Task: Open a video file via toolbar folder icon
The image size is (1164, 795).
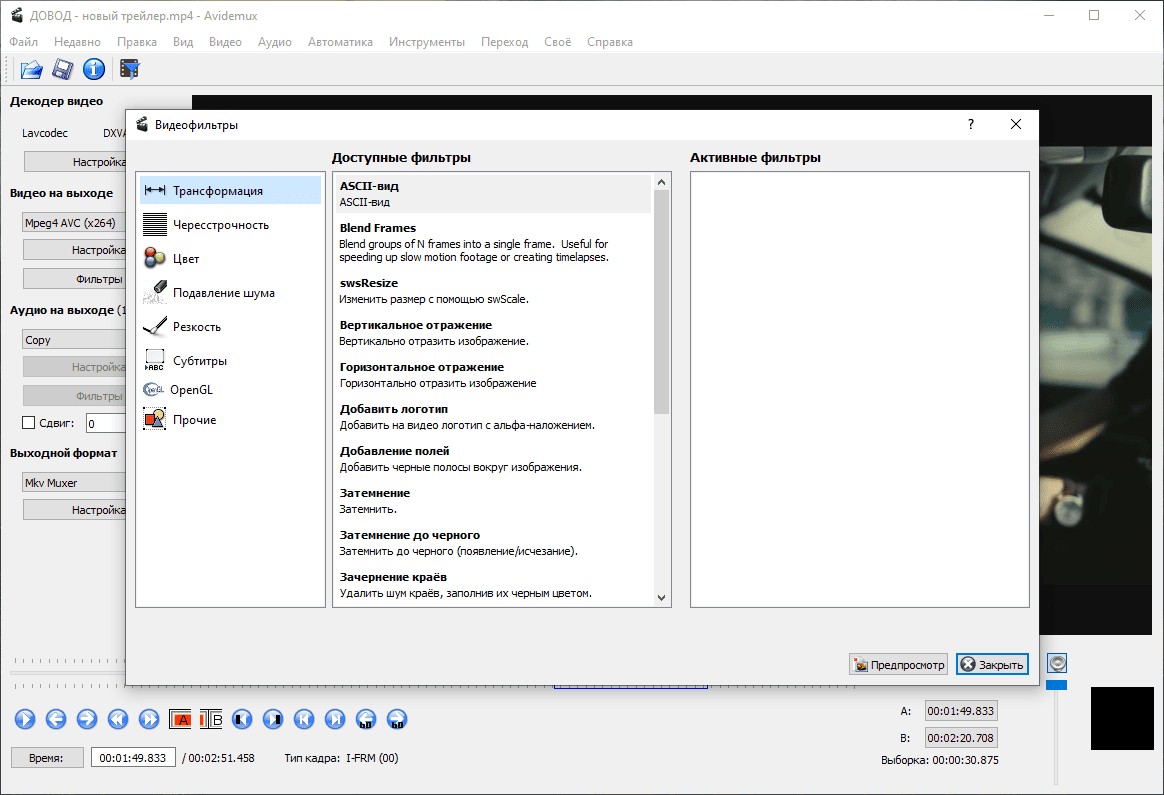Action: [31, 69]
